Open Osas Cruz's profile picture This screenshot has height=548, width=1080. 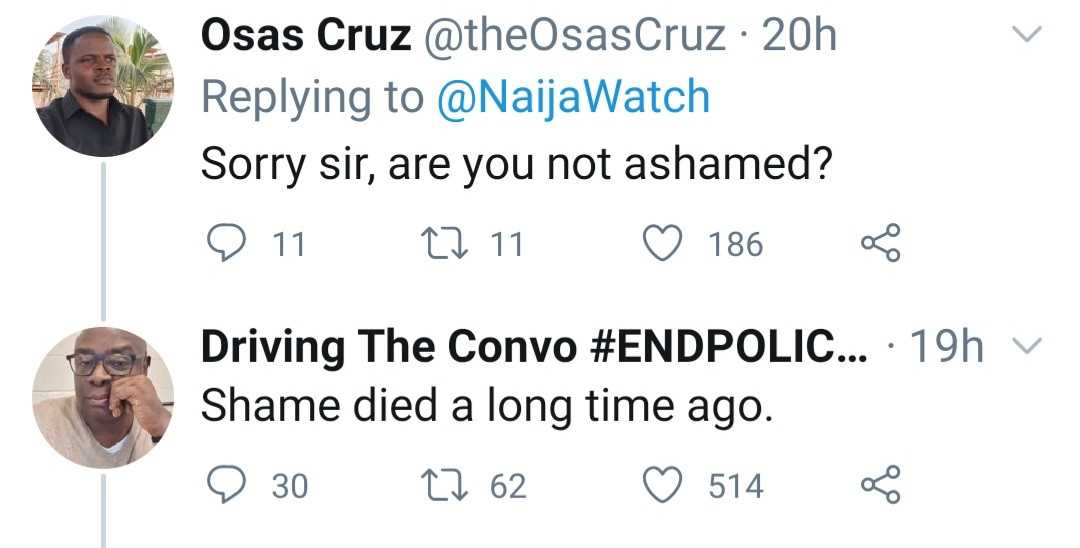(x=104, y=86)
